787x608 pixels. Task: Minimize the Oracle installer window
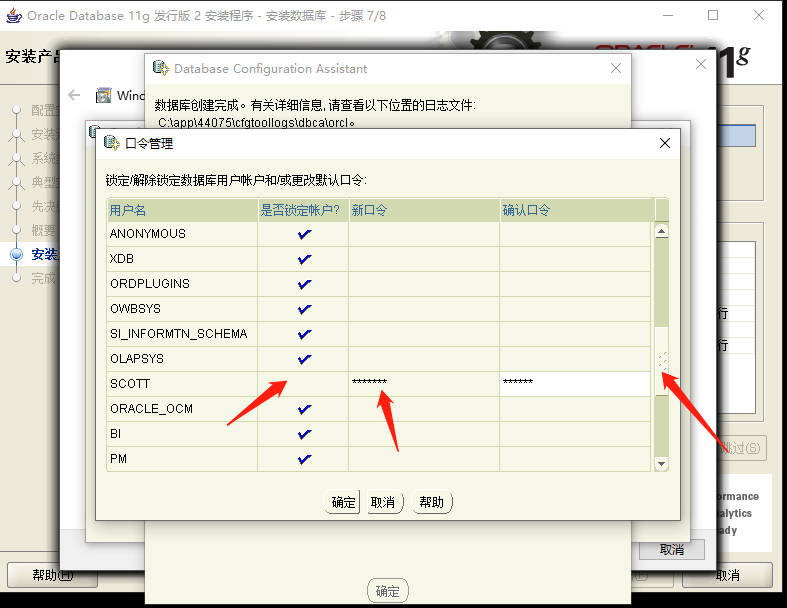668,16
